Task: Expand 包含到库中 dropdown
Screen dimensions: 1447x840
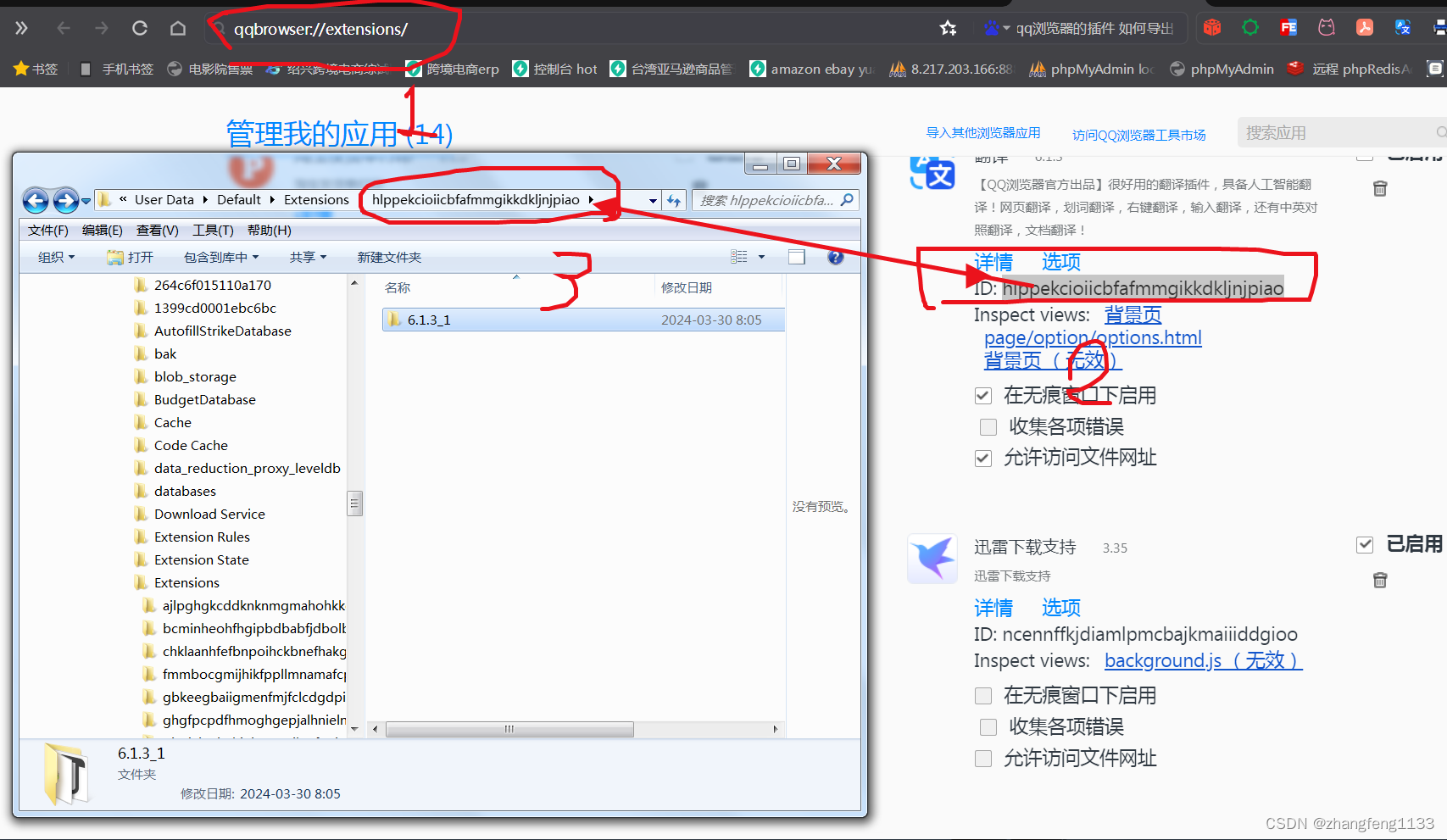Action: point(221,257)
